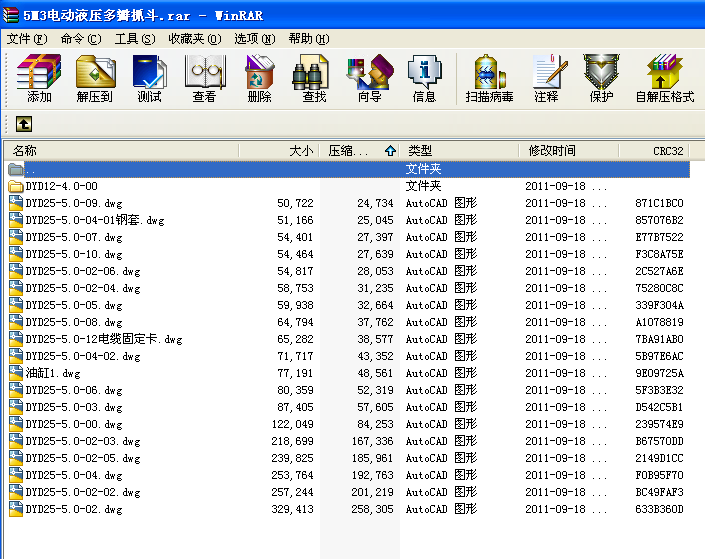Click packed size value 84,253

375,424
